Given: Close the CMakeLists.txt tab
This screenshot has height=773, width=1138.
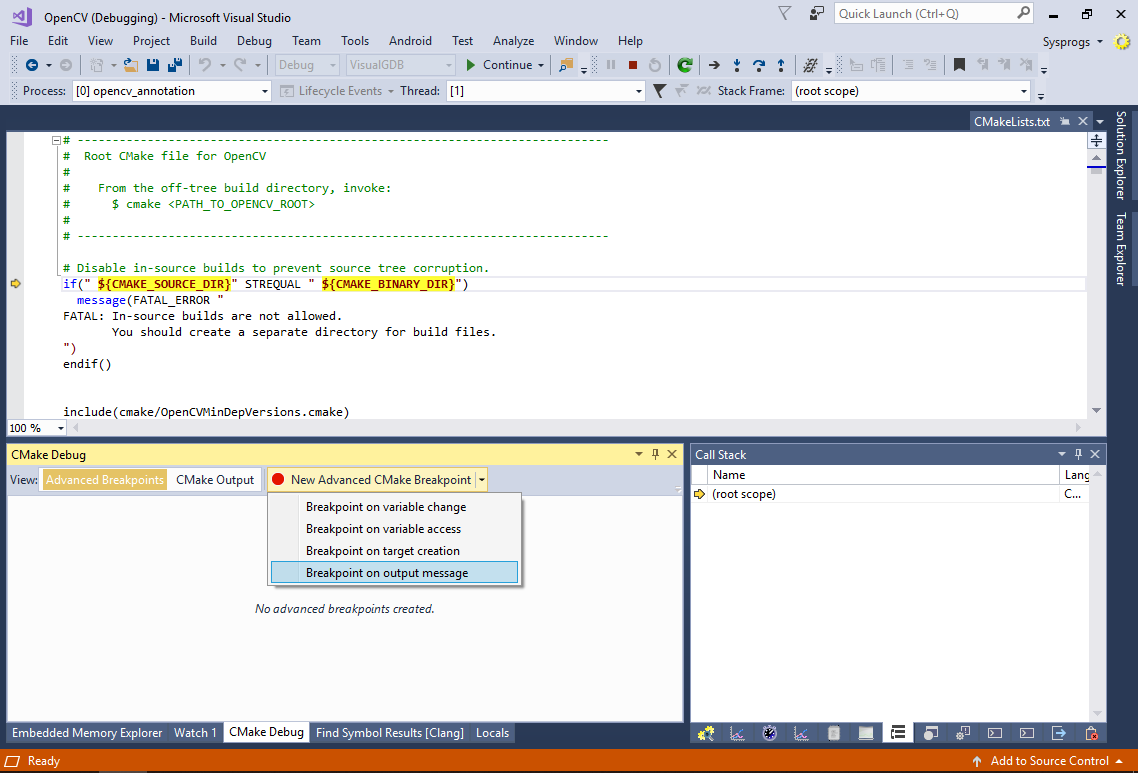Looking at the screenshot, I should click(1083, 121).
